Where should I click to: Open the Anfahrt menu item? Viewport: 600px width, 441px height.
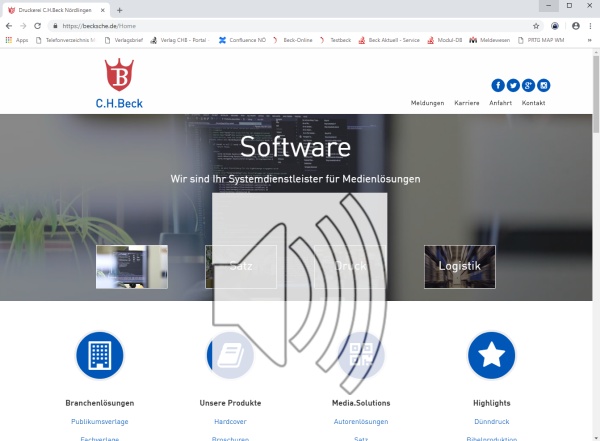500,103
